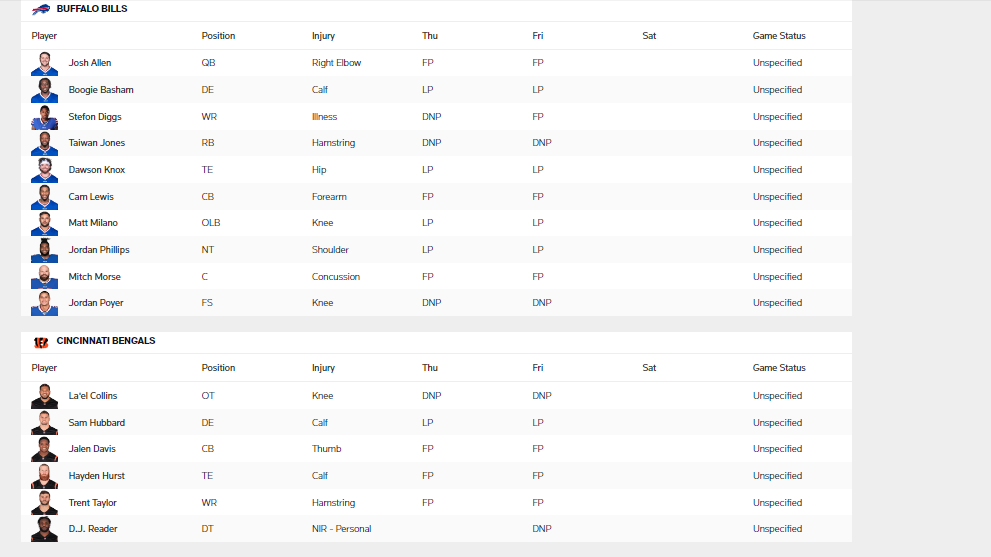The height and width of the screenshot is (557, 991).
Task: Click Mitch Morse's headshot image
Action: click(44, 277)
